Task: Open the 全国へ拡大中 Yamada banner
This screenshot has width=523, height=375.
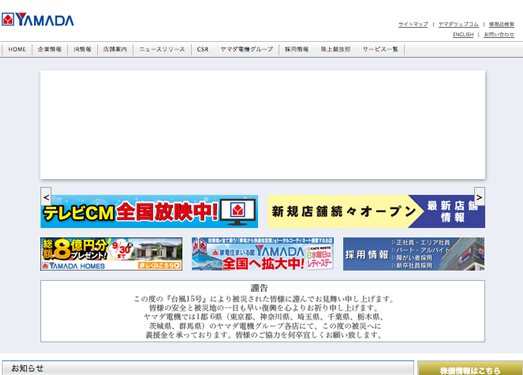Action: click(x=263, y=254)
